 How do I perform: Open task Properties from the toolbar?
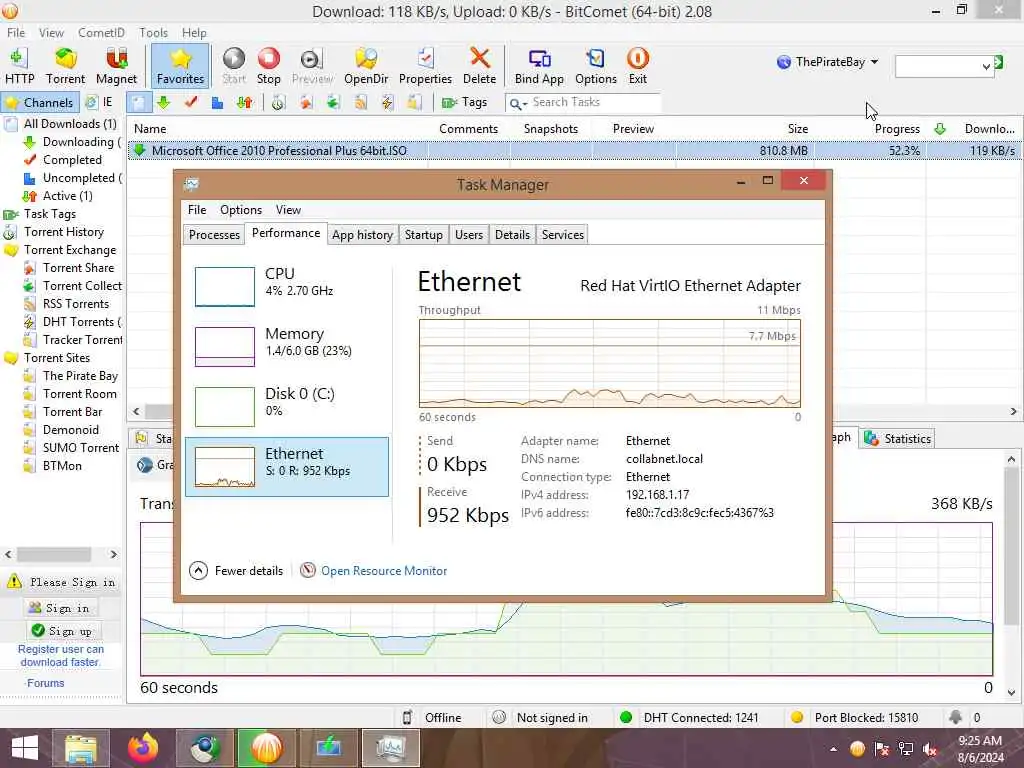tap(425, 66)
